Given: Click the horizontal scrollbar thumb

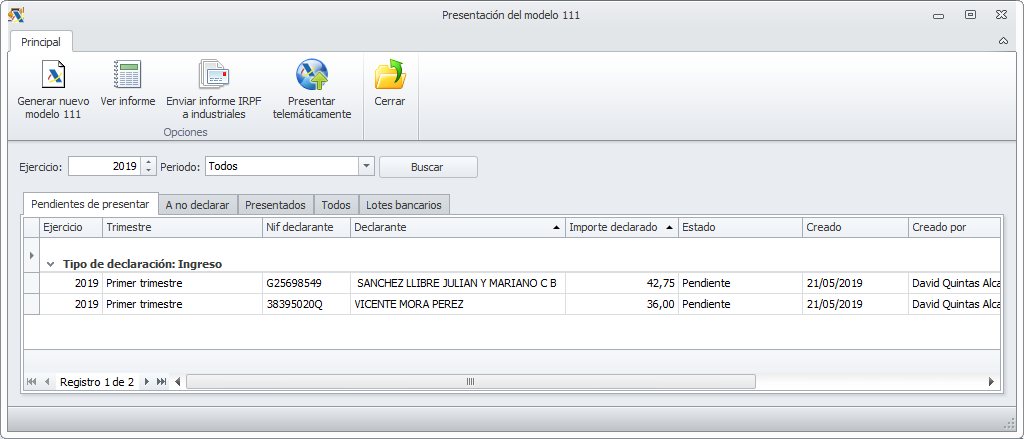Looking at the screenshot, I should [x=470, y=382].
